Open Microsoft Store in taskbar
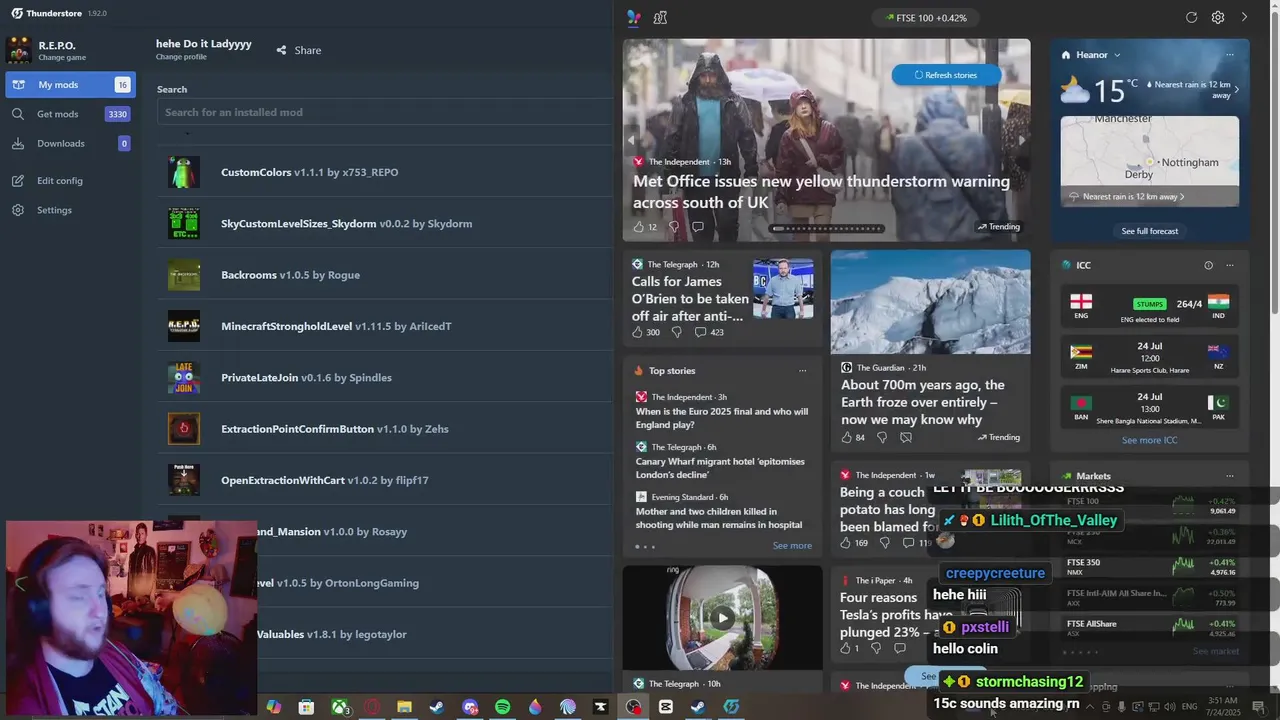 (306, 707)
